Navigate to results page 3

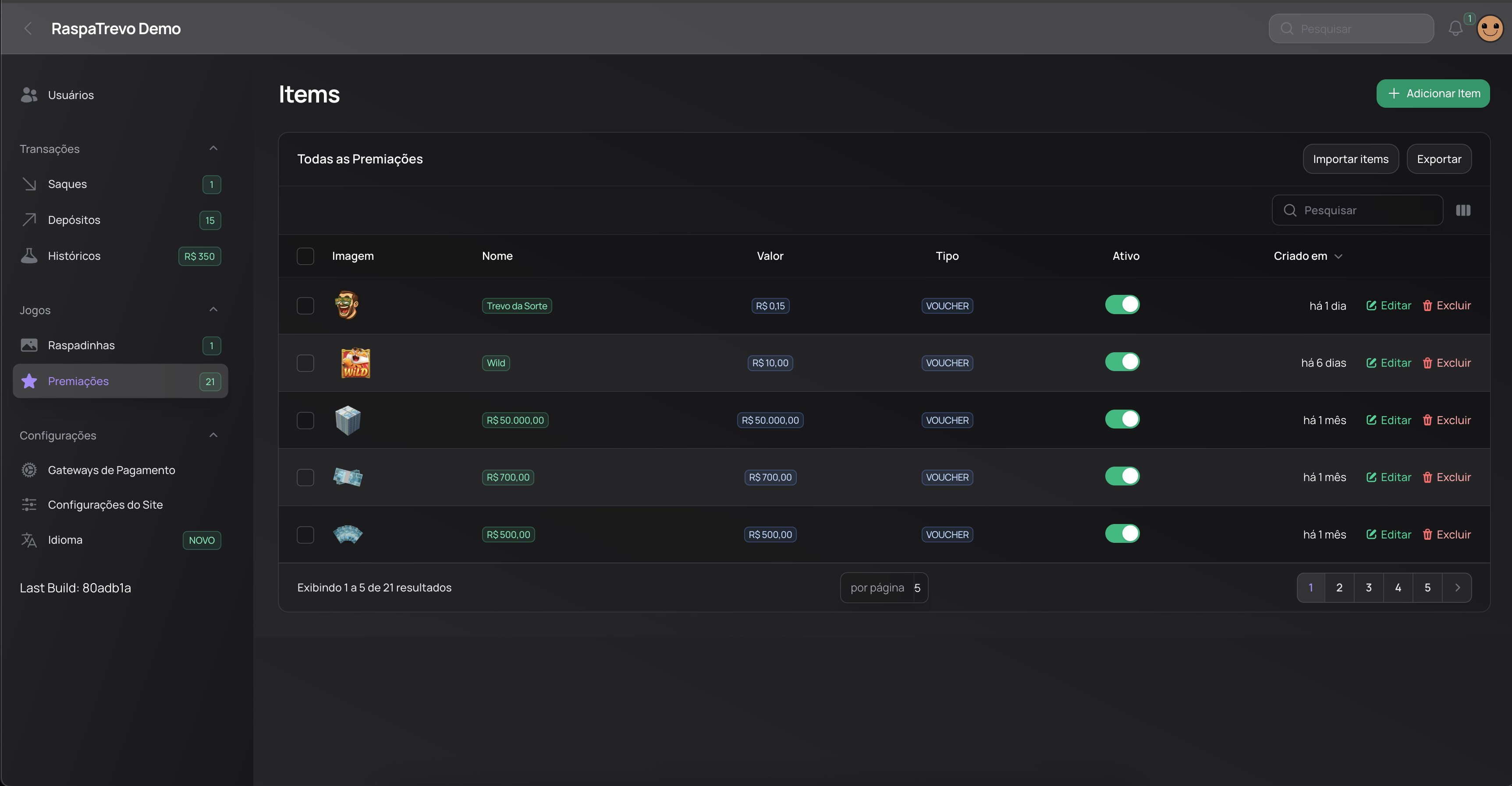coord(1369,587)
